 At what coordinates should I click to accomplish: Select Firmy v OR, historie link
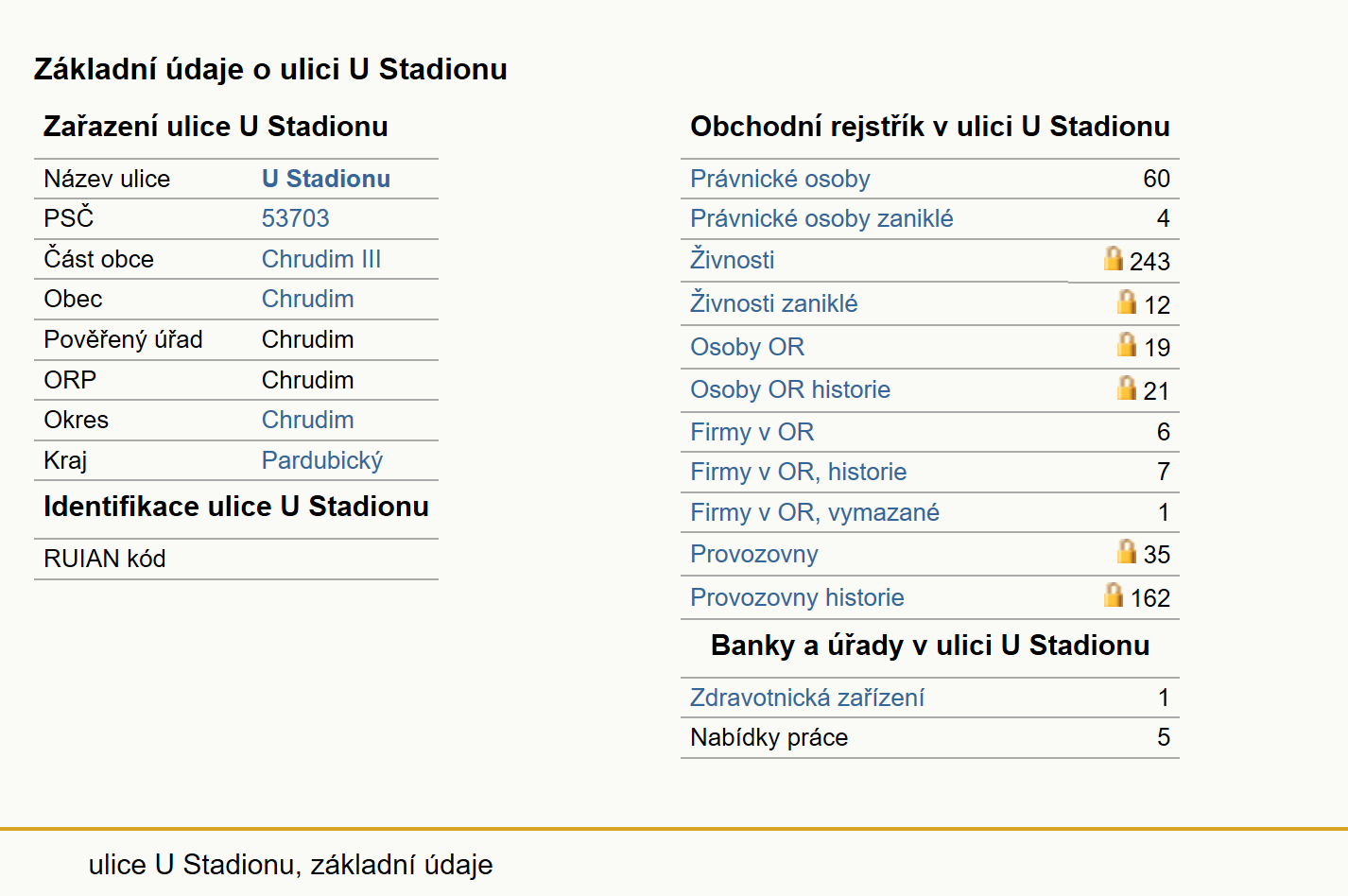[x=799, y=472]
